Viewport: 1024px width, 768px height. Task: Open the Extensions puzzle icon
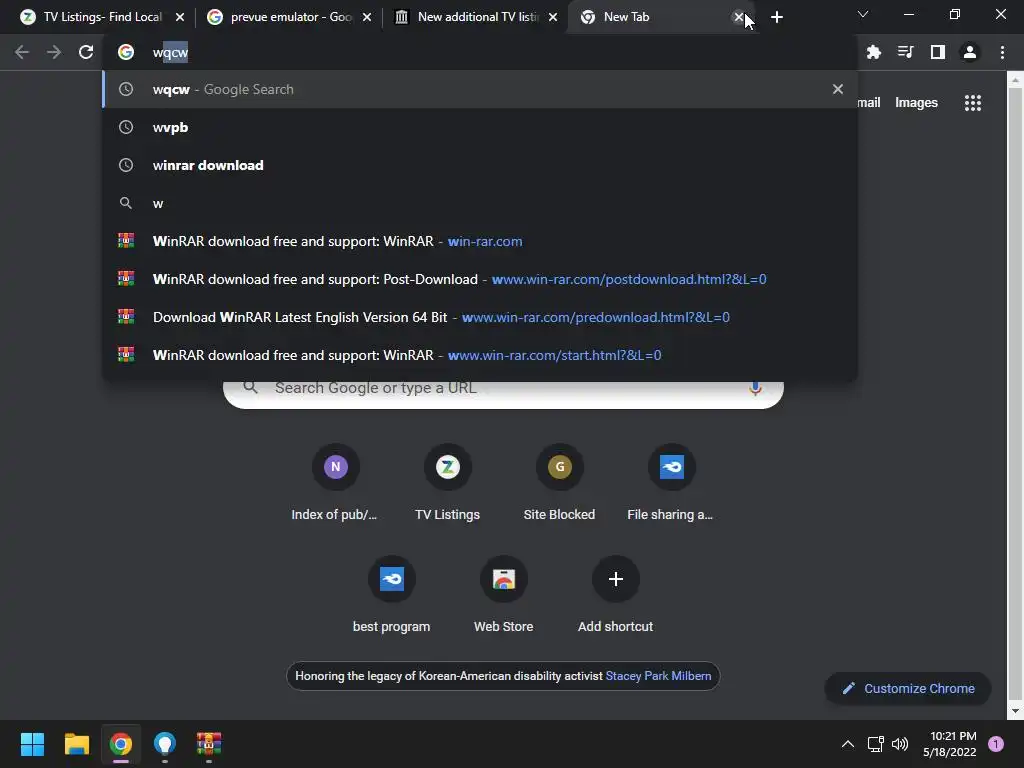coord(873,52)
